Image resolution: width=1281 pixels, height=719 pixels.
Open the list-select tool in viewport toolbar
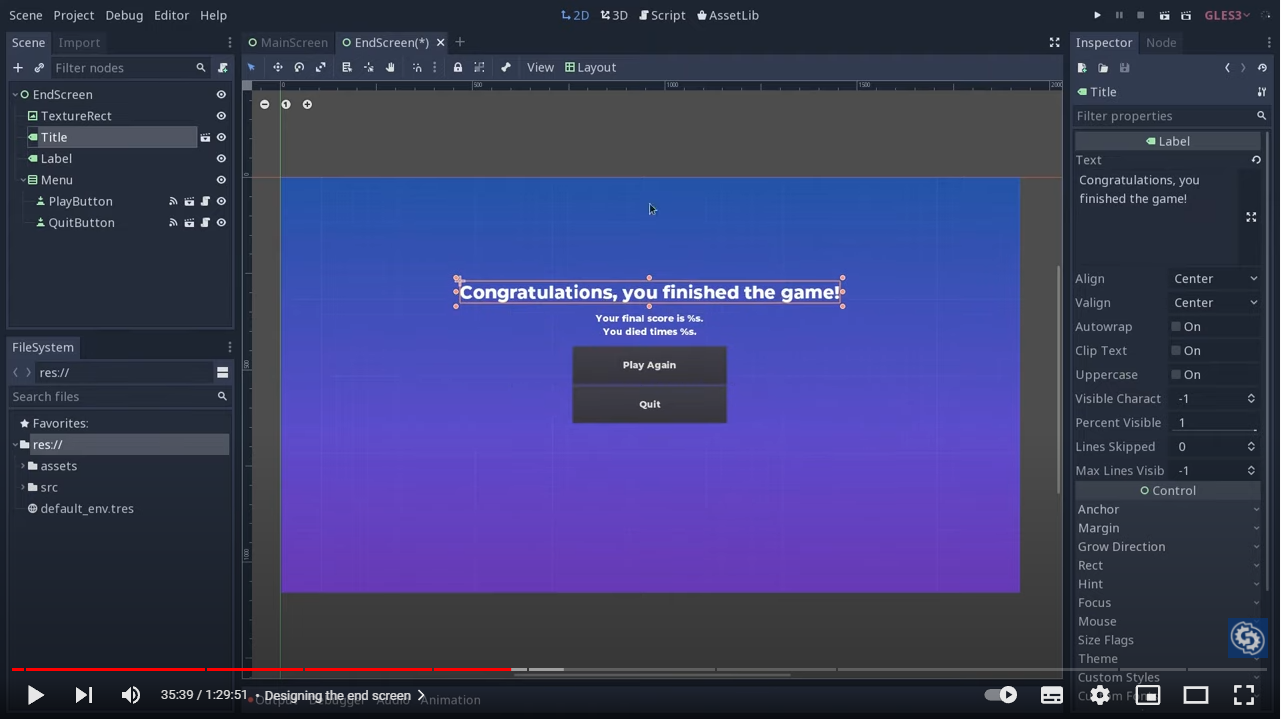point(347,67)
